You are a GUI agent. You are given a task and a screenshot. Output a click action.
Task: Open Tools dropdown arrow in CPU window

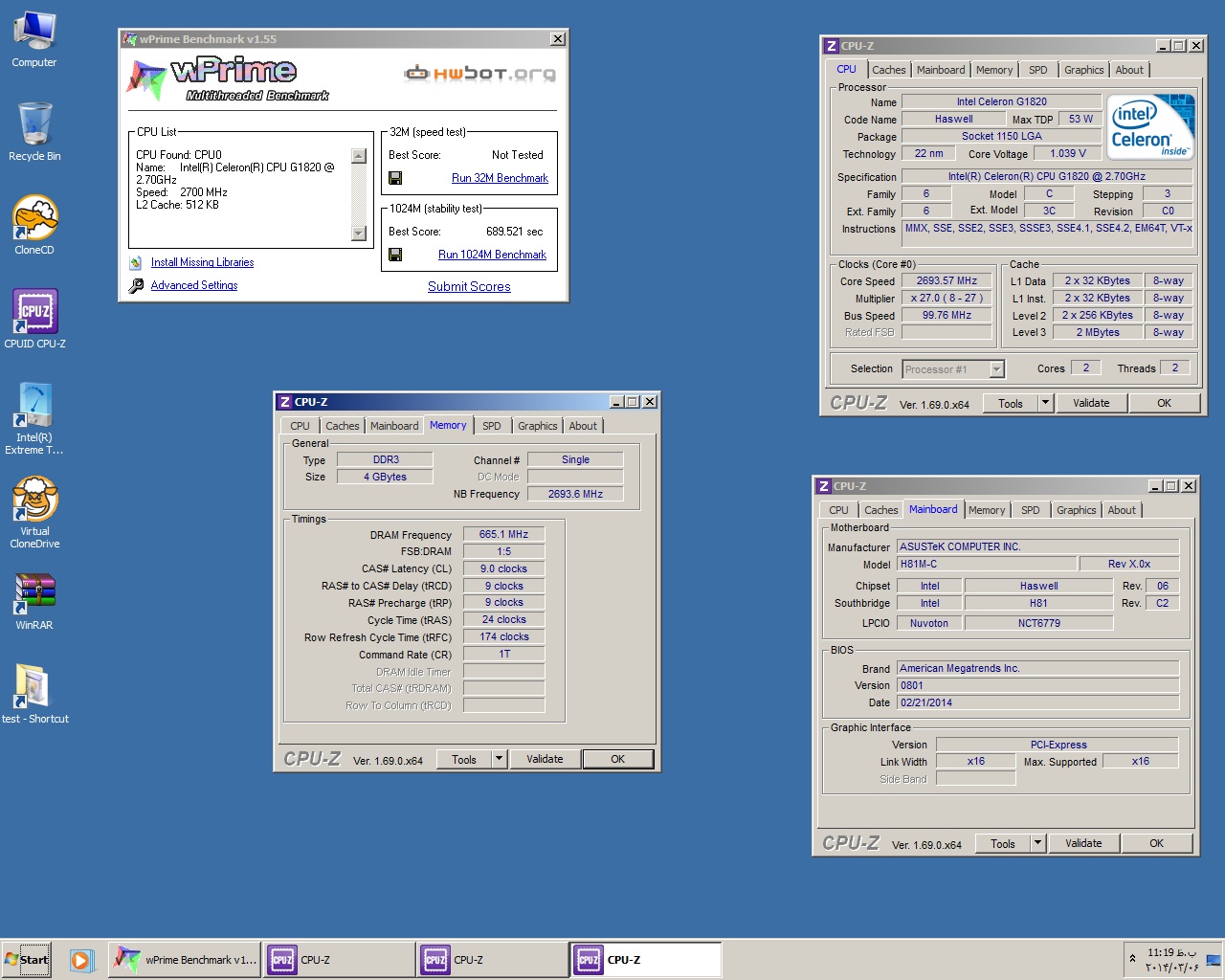coord(1045,403)
